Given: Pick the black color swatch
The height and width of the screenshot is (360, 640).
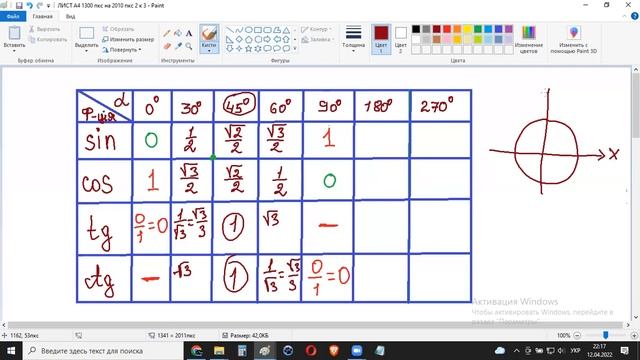Looking at the screenshot, I should (x=416, y=29).
